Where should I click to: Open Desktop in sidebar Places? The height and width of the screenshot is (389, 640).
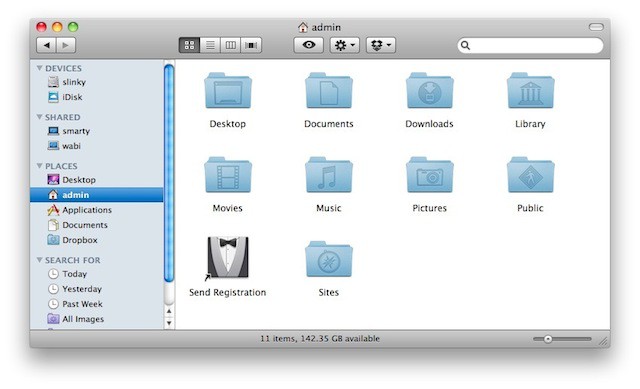coord(96,180)
